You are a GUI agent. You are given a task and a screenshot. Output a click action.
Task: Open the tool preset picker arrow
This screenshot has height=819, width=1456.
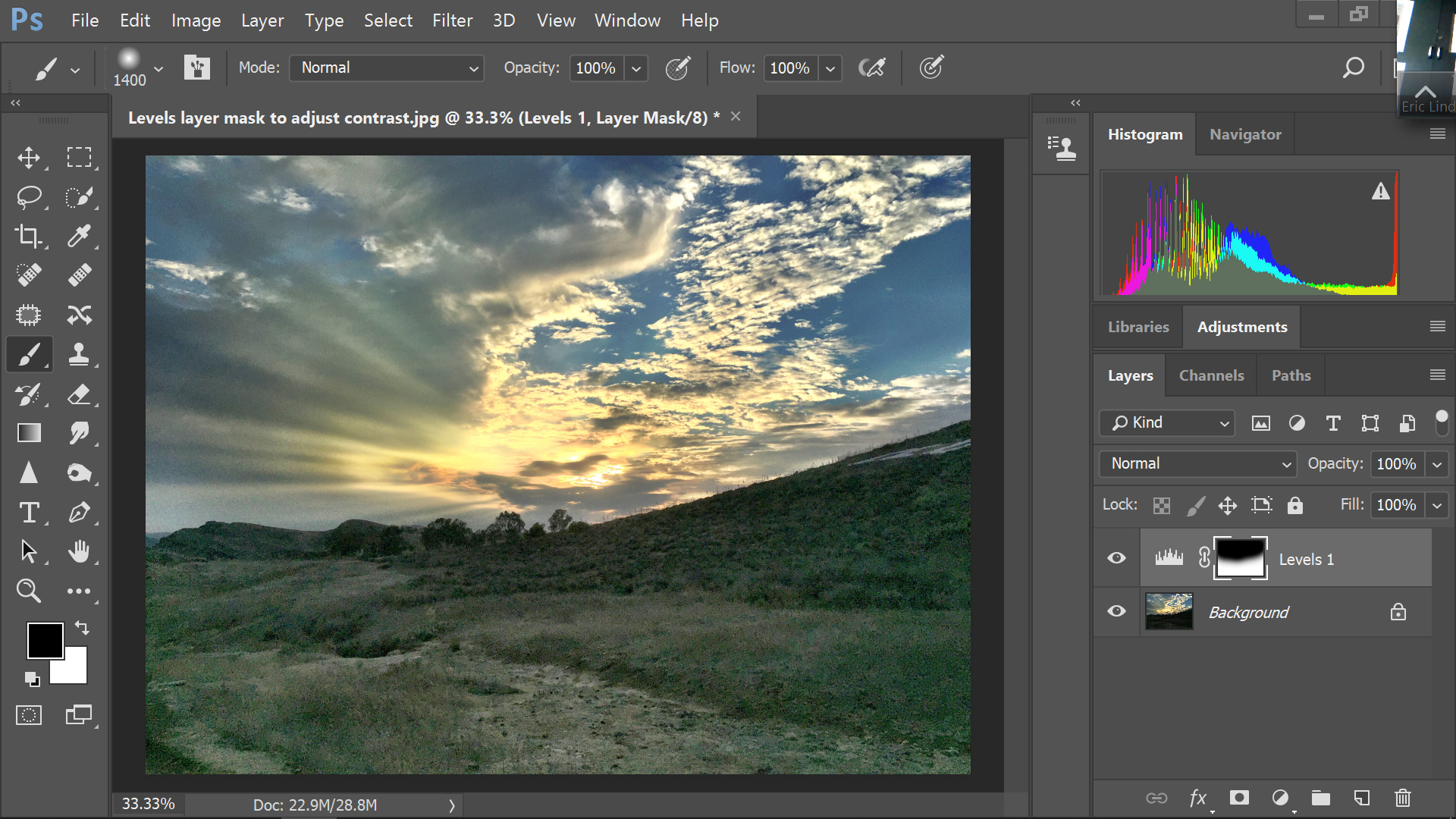click(75, 70)
